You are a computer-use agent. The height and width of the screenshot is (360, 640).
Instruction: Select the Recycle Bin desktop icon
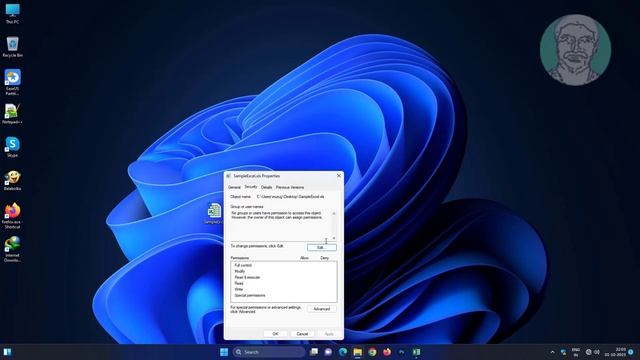[12, 46]
